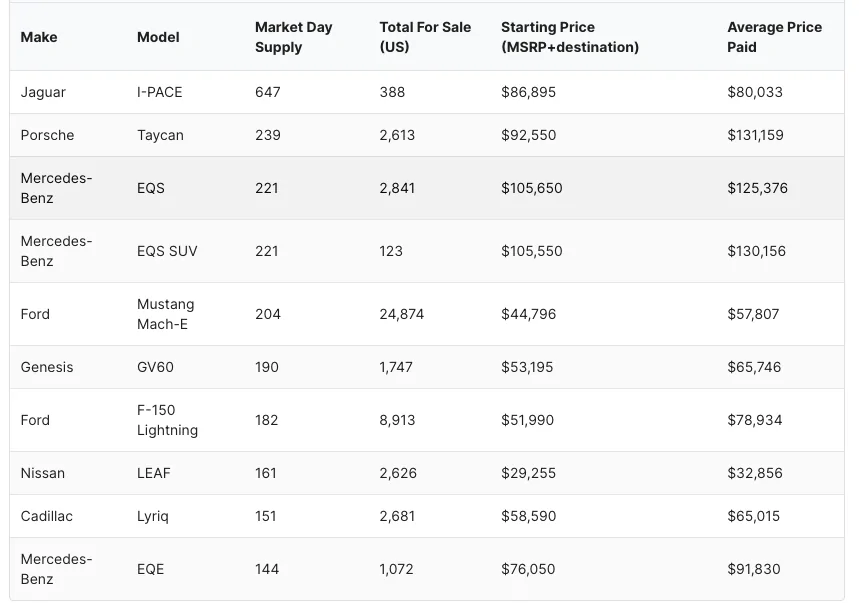Screen dimensions: 859x603
Task: Select the 24,874 total for sale value
Action: tap(402, 314)
